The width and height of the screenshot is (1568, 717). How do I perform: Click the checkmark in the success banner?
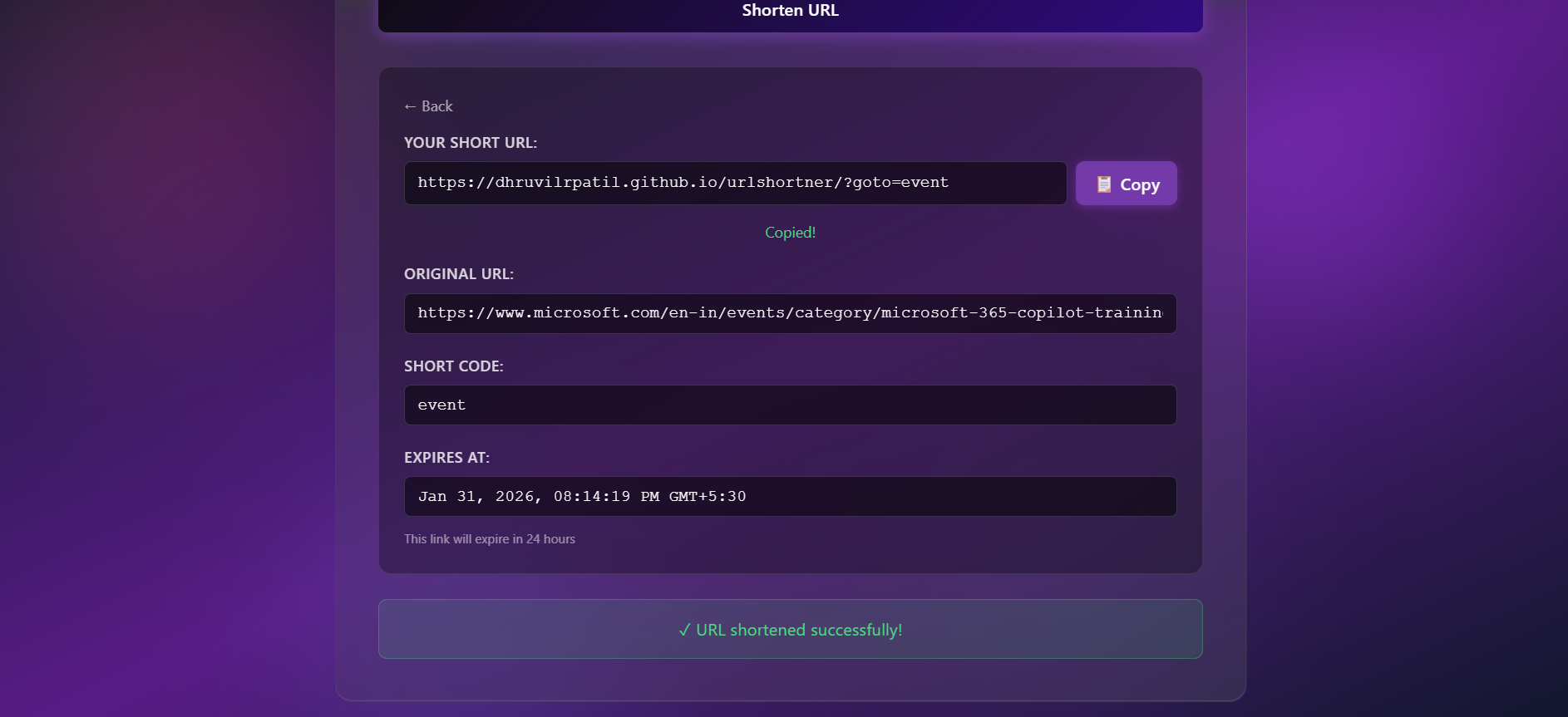684,631
